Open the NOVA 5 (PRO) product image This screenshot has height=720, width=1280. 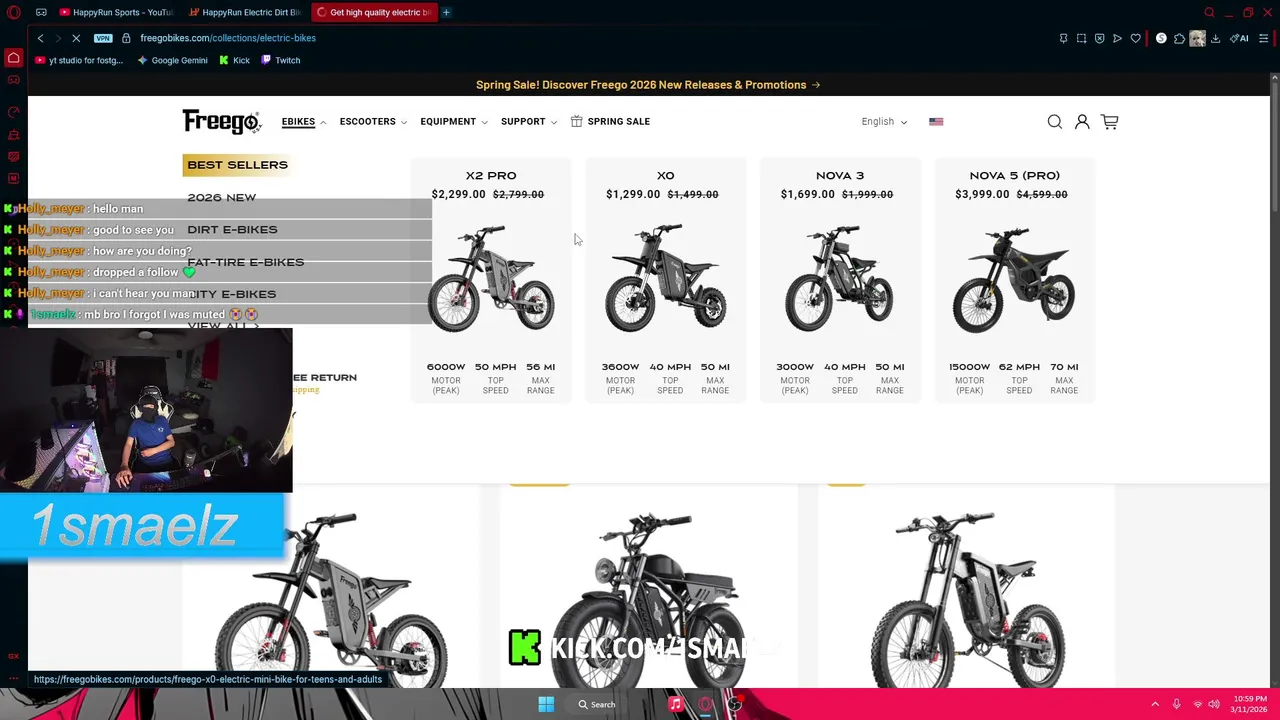(1014, 281)
